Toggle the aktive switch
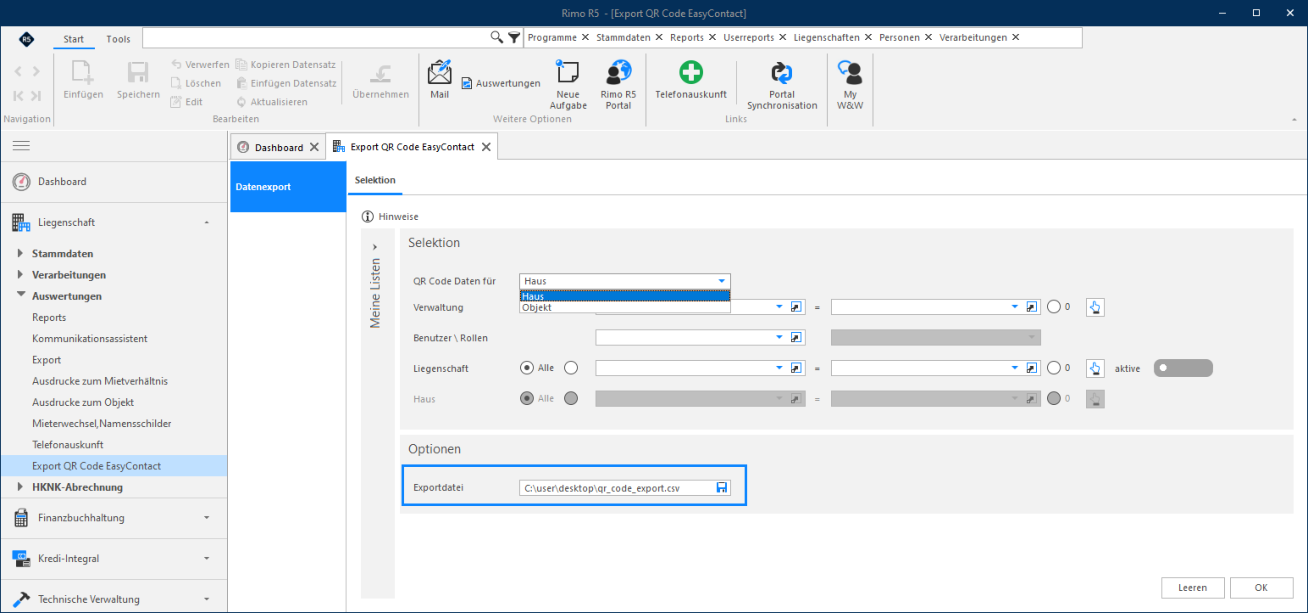1308x613 pixels. click(1183, 368)
